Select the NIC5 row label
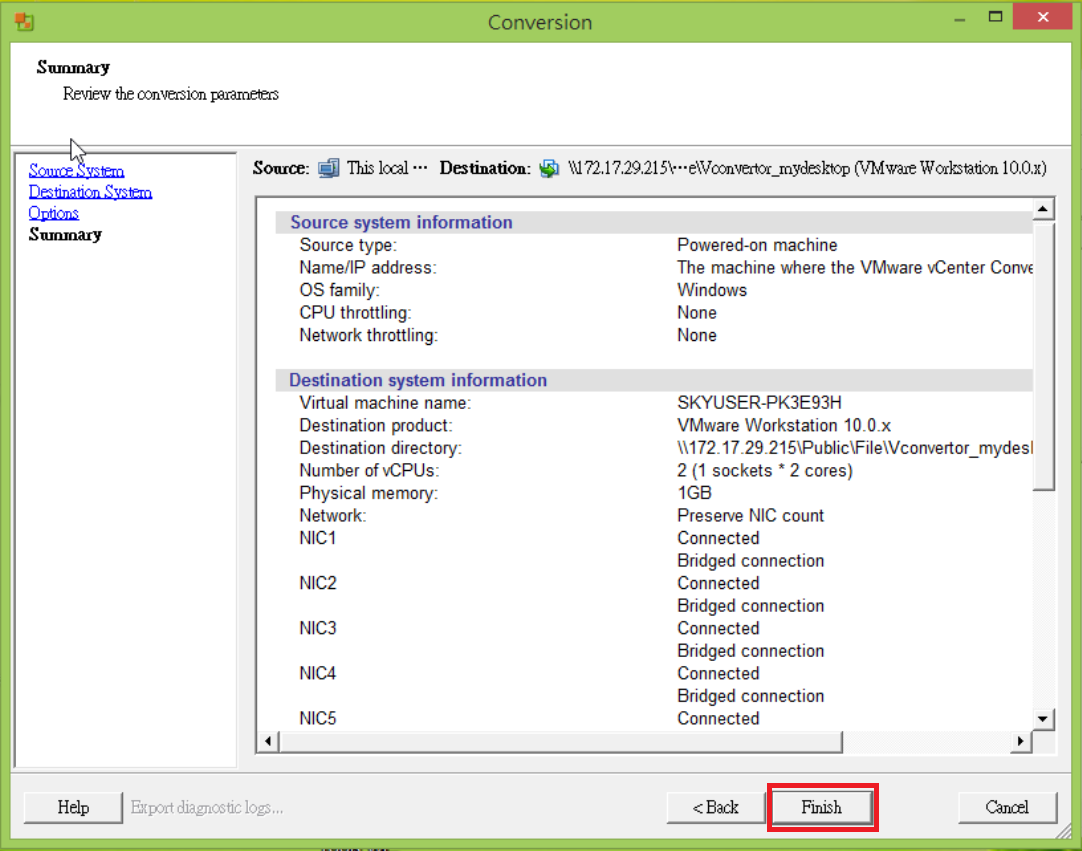 click(317, 718)
